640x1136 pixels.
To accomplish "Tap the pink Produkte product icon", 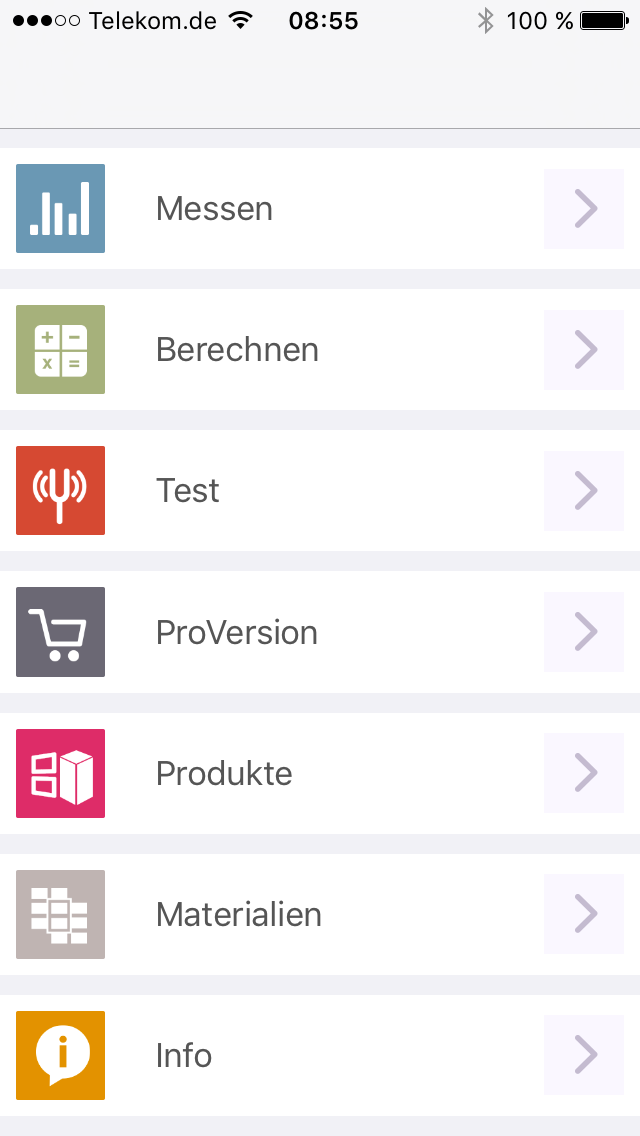I will [60, 773].
